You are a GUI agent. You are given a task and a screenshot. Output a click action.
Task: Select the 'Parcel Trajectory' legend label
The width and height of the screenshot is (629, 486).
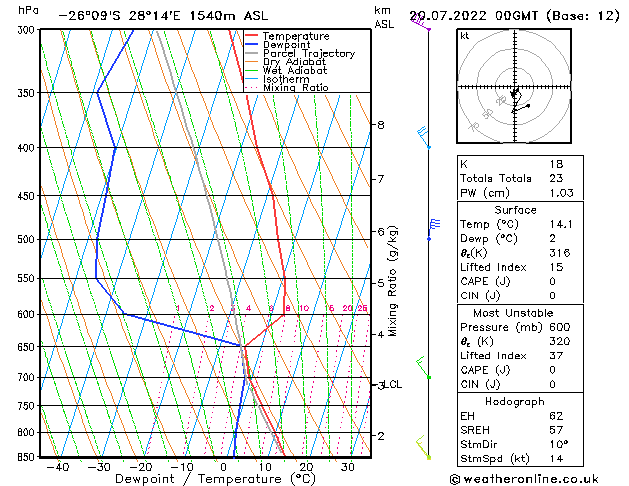[x=309, y=53]
